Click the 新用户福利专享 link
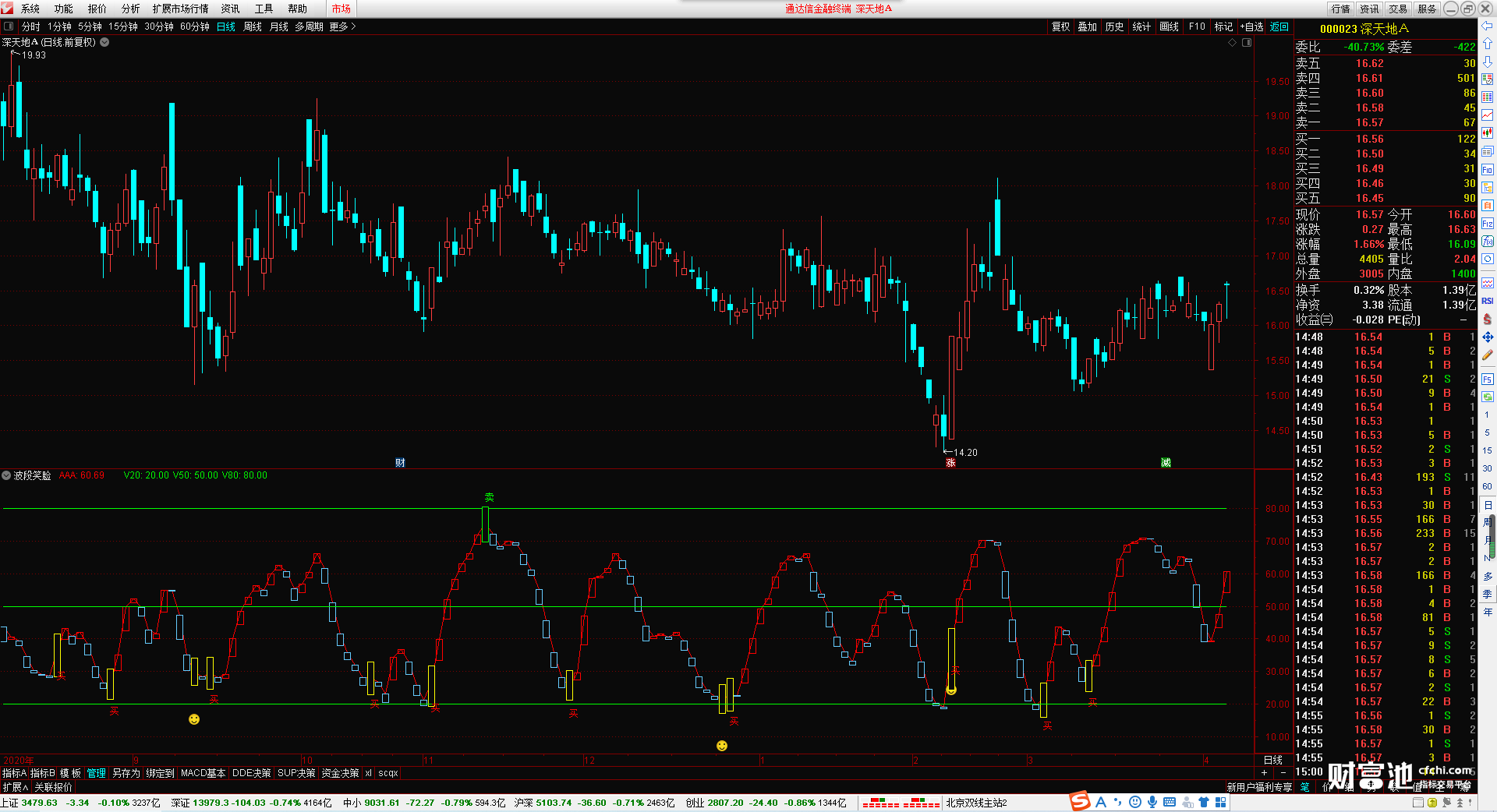This screenshot has width=1497, height=812. tap(1259, 787)
